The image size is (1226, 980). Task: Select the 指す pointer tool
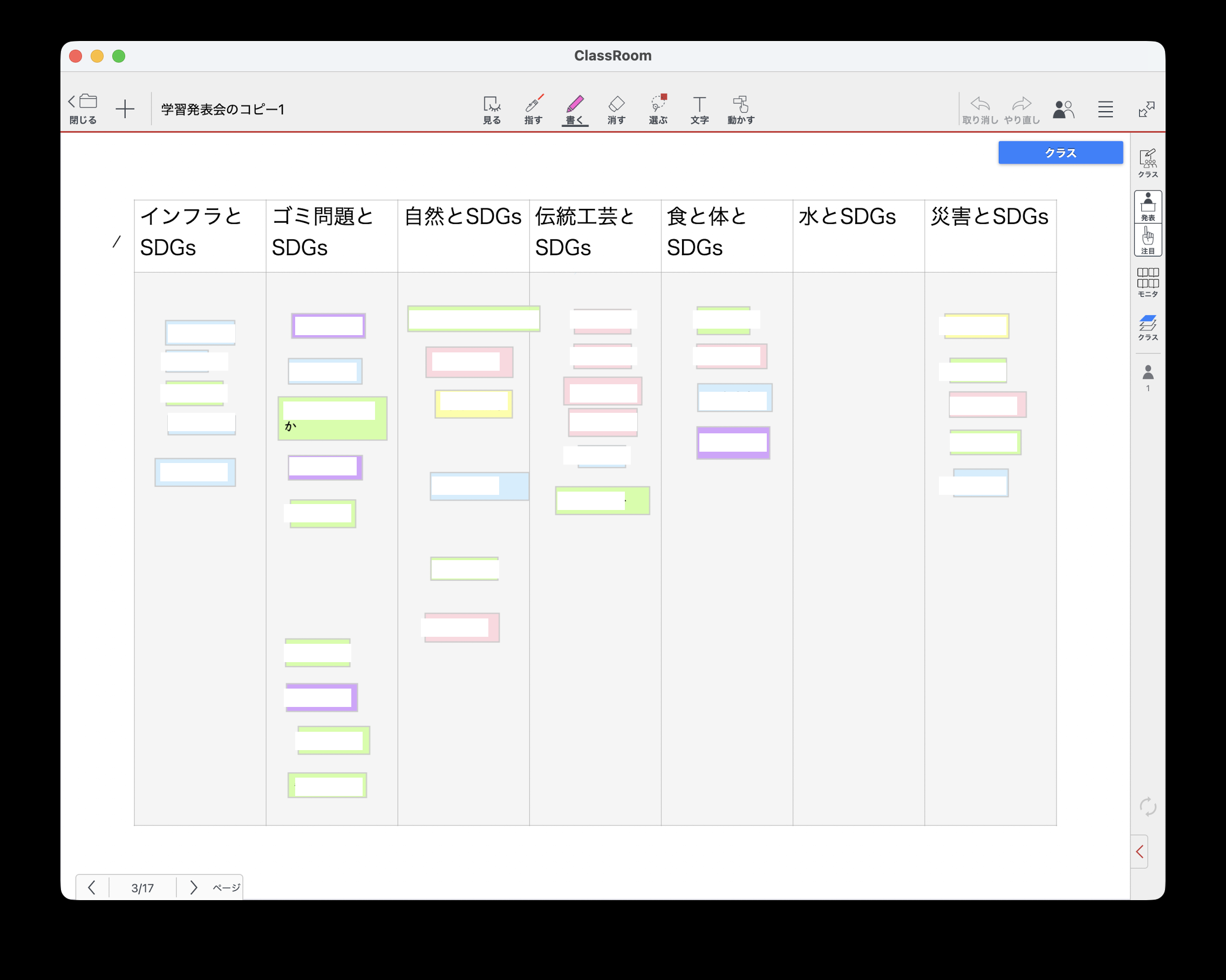click(x=533, y=109)
